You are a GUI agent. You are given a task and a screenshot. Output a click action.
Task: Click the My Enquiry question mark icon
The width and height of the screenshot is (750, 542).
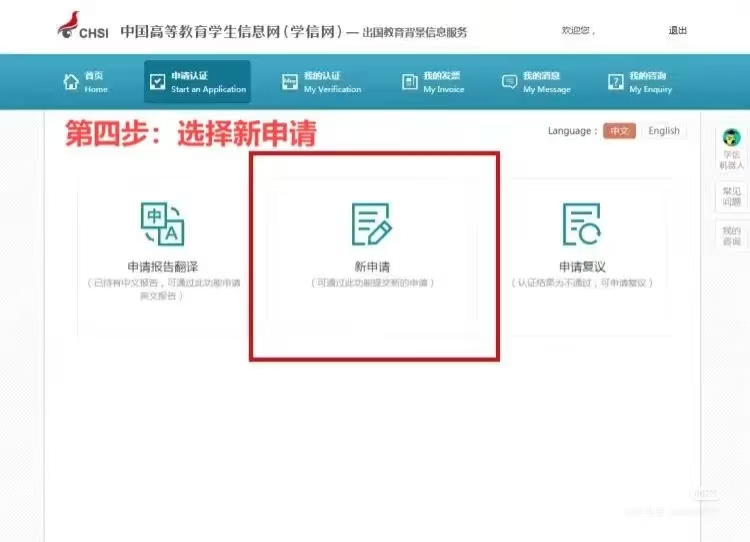pyautogui.click(x=615, y=82)
